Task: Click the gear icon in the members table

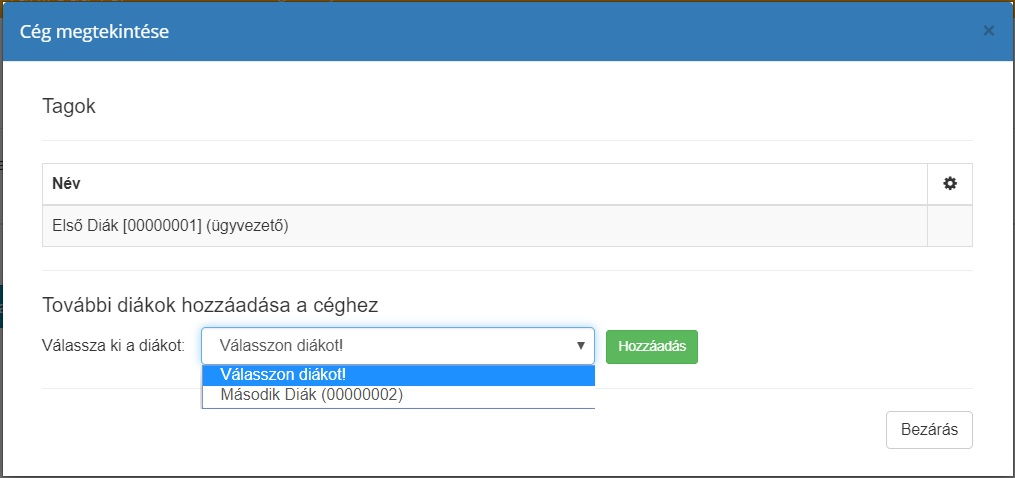Action: (950, 184)
